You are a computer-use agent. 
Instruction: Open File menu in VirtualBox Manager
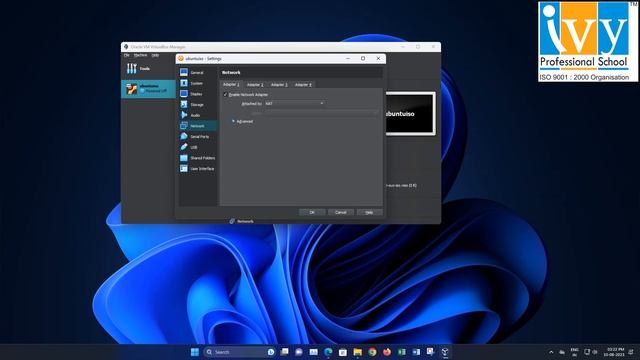click(127, 55)
